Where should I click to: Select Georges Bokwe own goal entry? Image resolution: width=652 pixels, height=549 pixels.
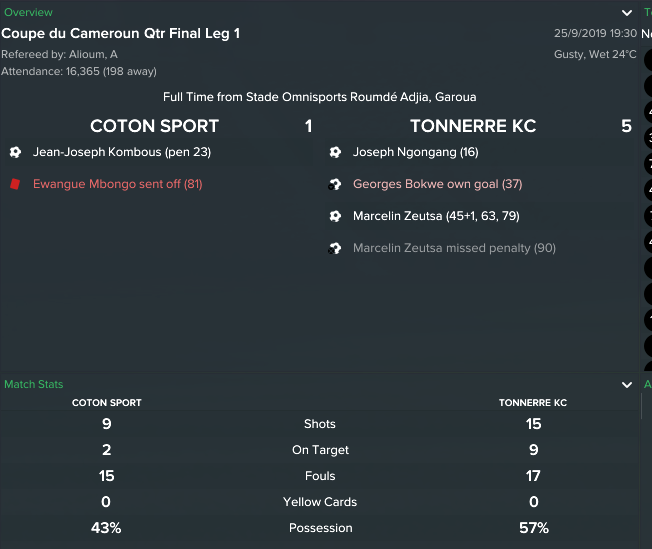pyautogui.click(x=437, y=184)
